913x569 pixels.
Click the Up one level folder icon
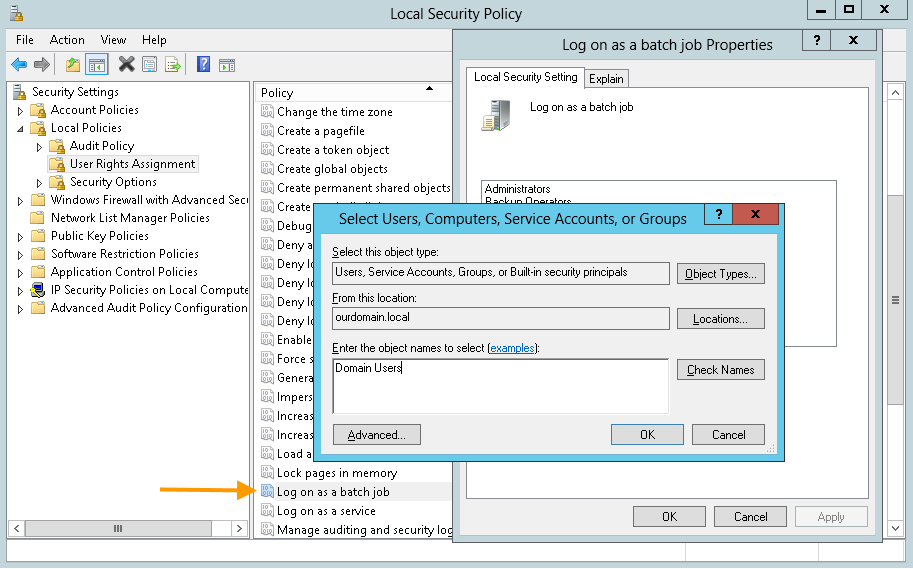point(73,65)
